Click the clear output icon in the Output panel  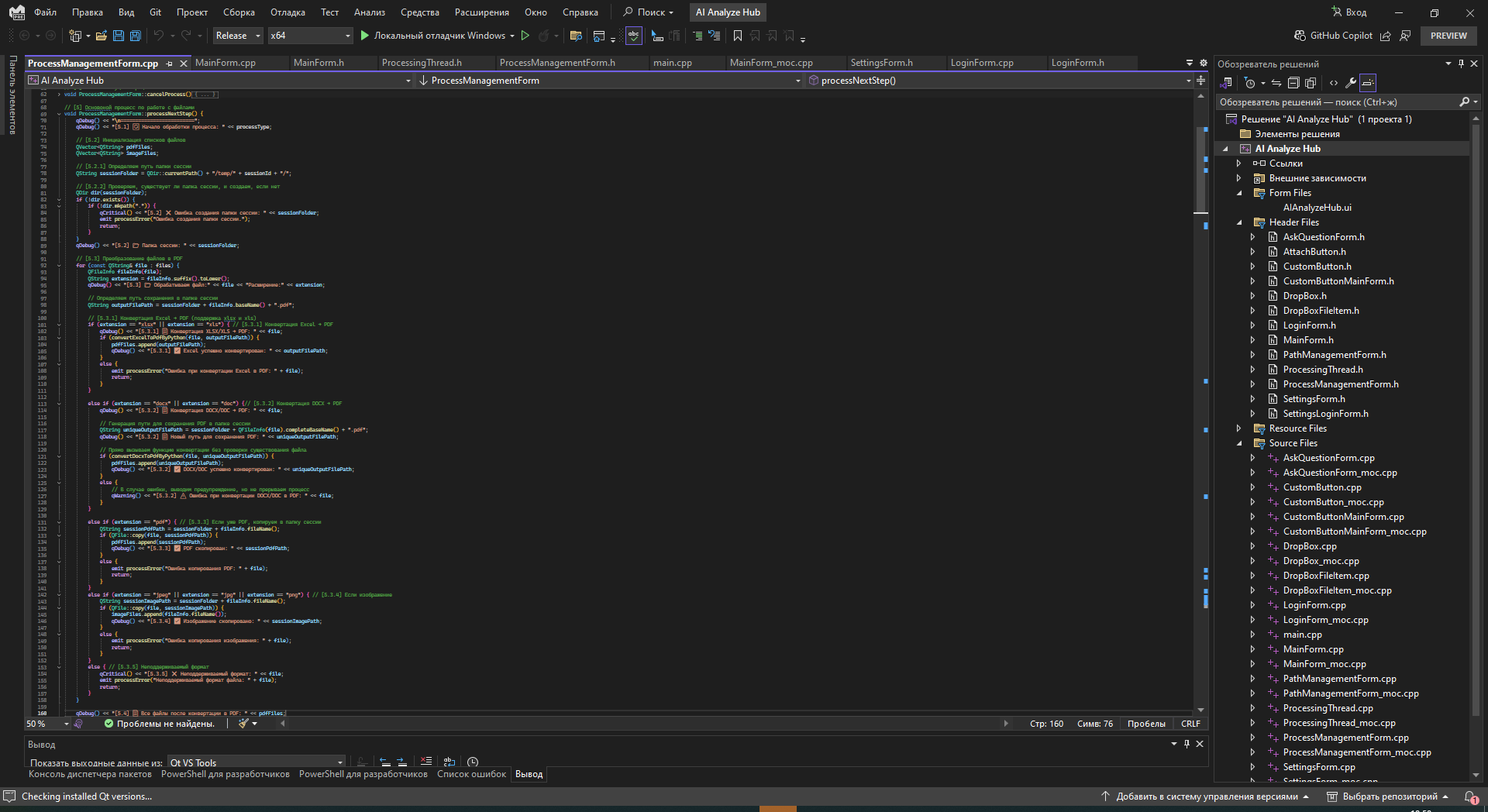click(426, 762)
